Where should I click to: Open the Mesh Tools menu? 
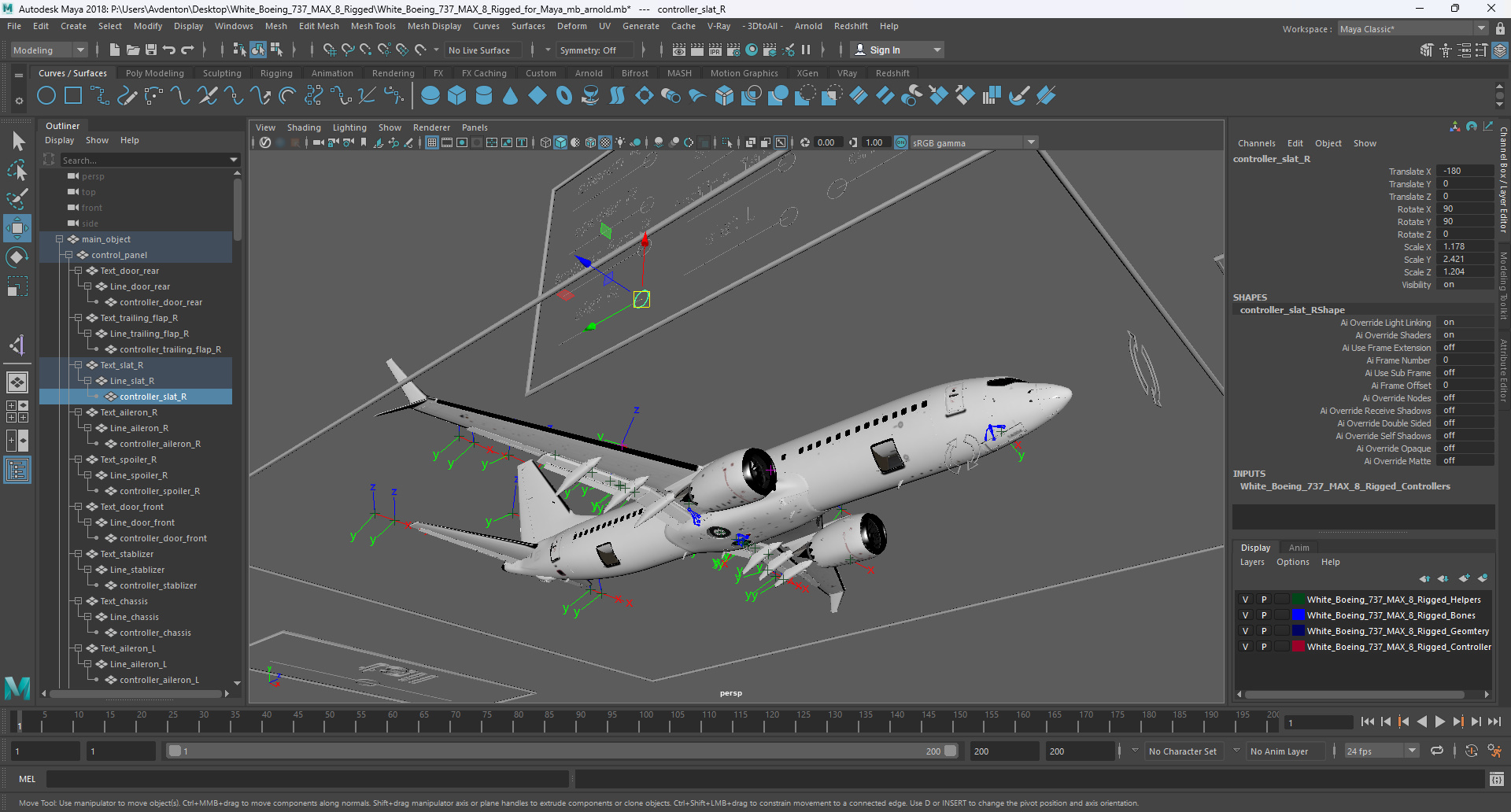click(373, 26)
